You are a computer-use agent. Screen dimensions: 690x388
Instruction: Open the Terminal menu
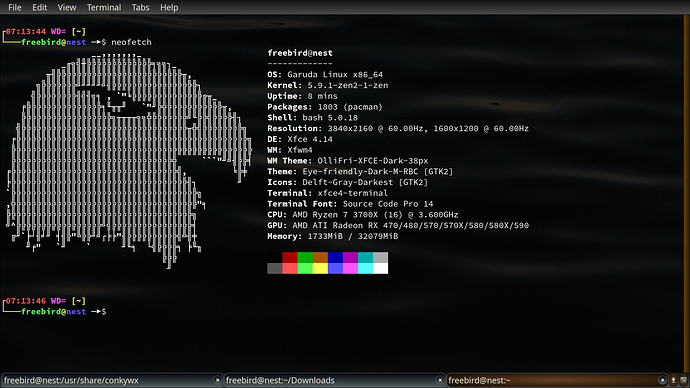[104, 7]
